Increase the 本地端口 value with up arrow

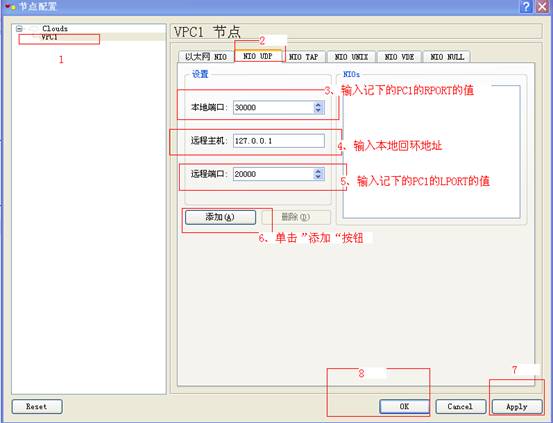[x=318, y=104]
